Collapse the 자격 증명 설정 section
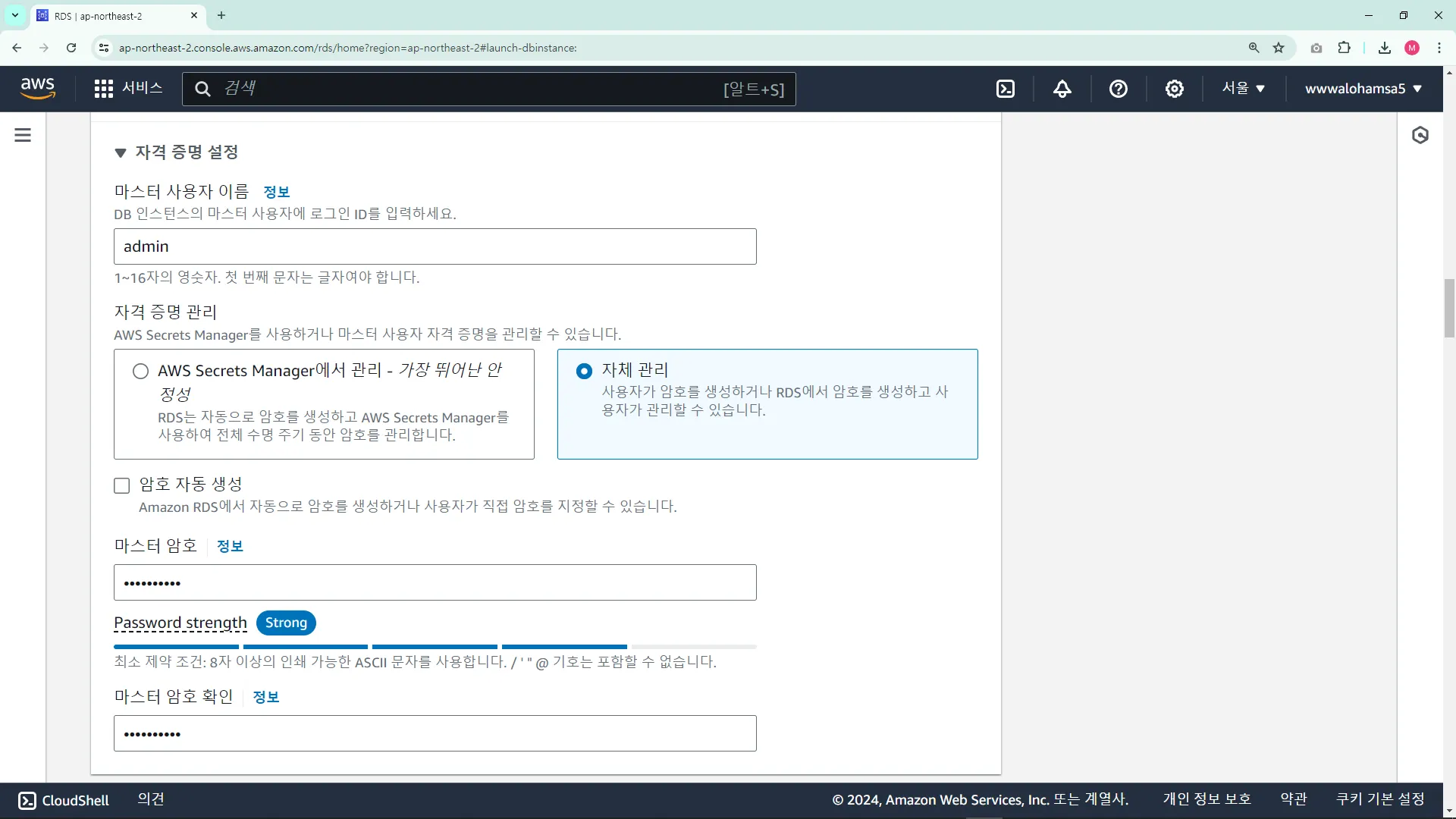Viewport: 1456px width, 819px height. pos(121,152)
